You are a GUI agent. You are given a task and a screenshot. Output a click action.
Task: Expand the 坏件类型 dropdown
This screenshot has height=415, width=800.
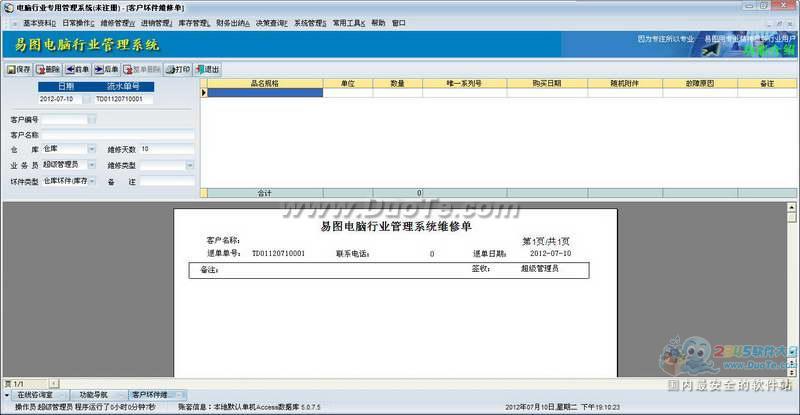point(92,181)
